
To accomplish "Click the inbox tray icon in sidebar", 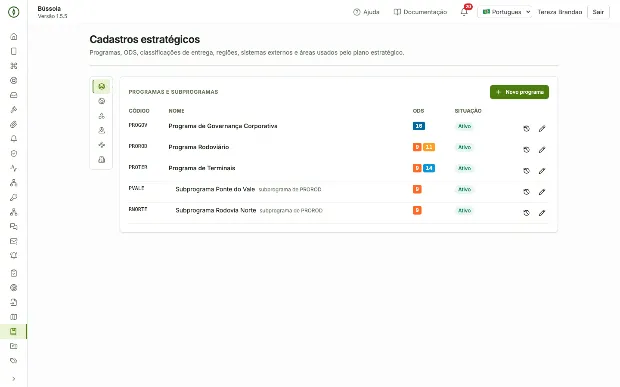I will [13, 95].
